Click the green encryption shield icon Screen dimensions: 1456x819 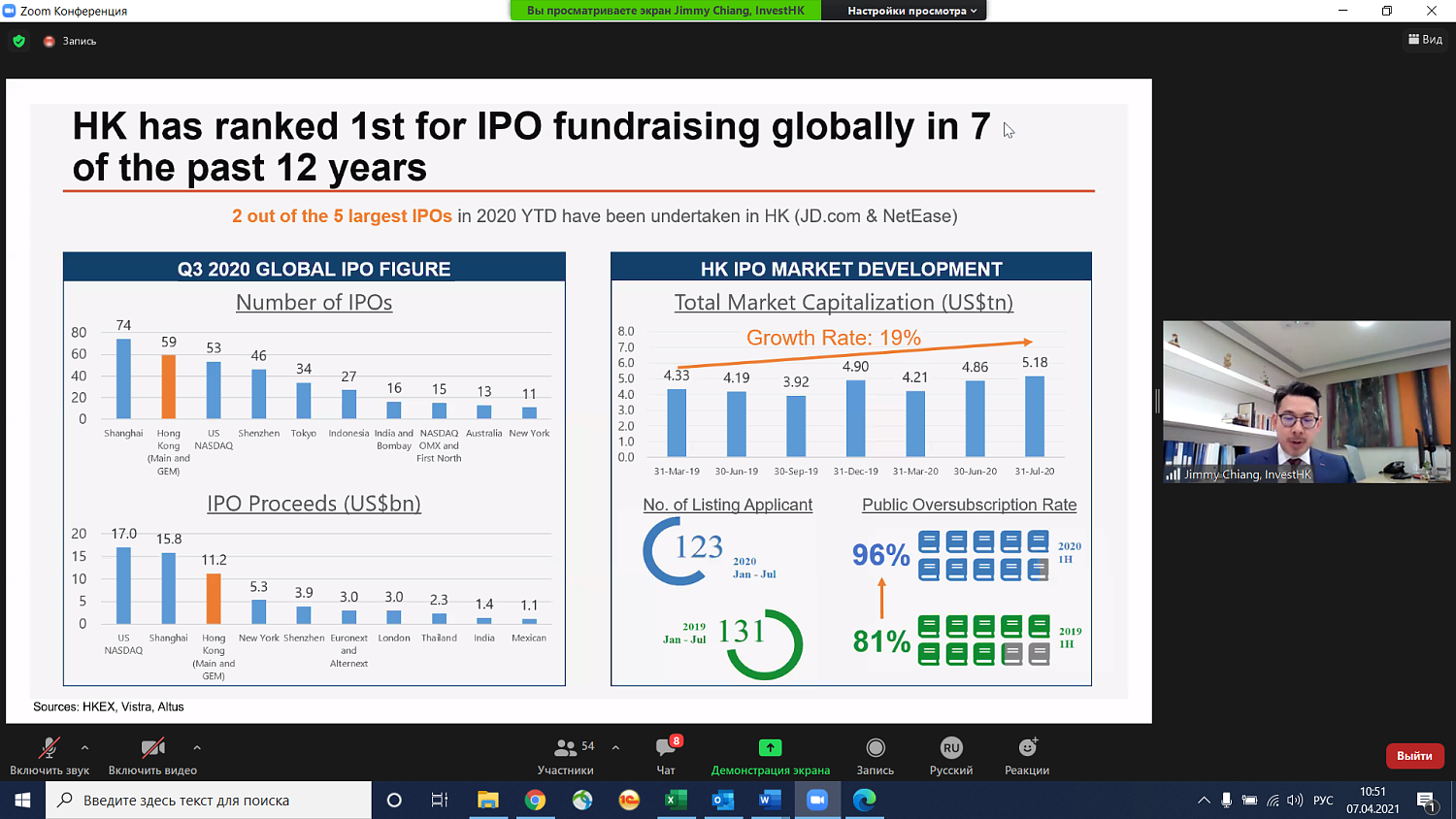[x=18, y=41]
